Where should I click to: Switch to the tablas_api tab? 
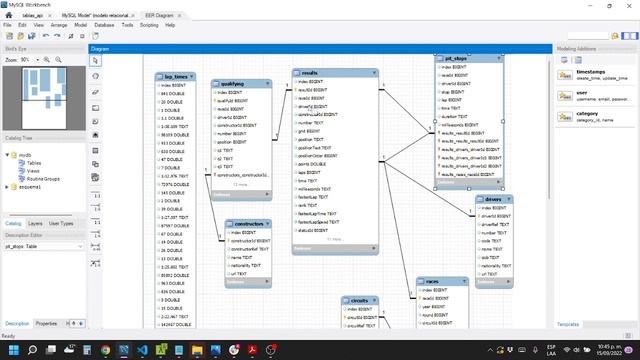point(32,15)
